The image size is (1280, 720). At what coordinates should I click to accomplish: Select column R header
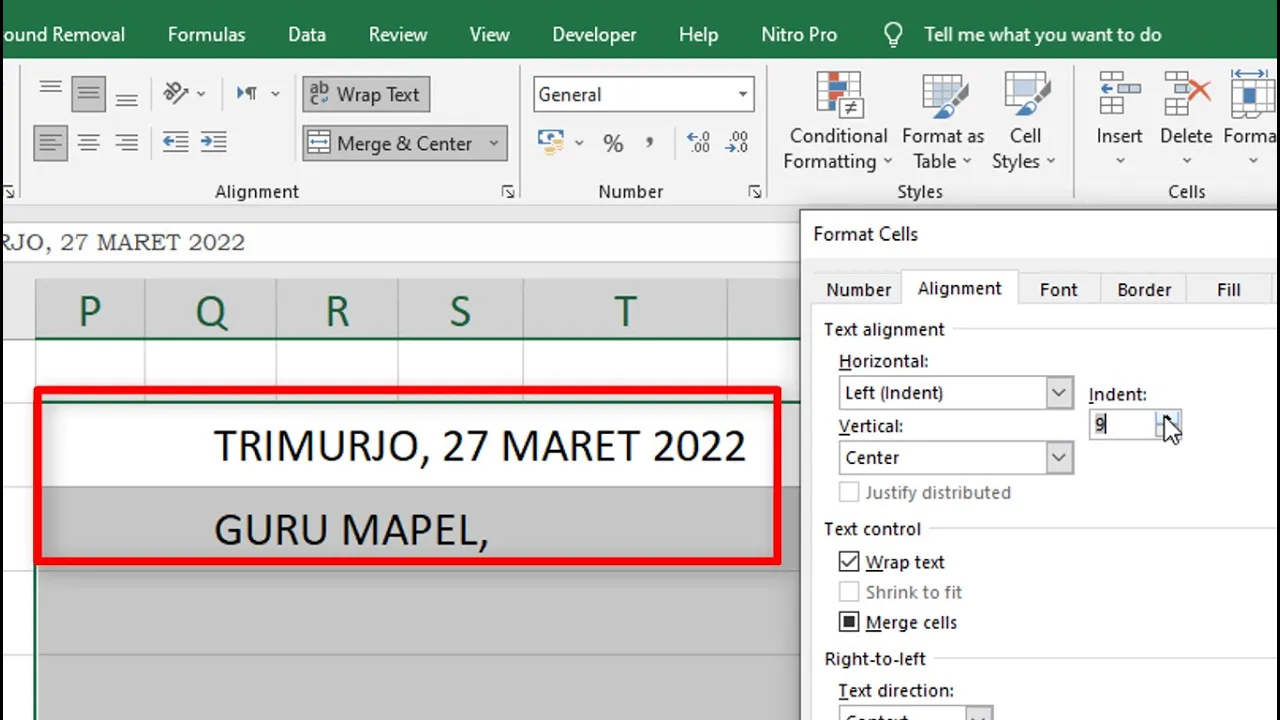pyautogui.click(x=337, y=311)
